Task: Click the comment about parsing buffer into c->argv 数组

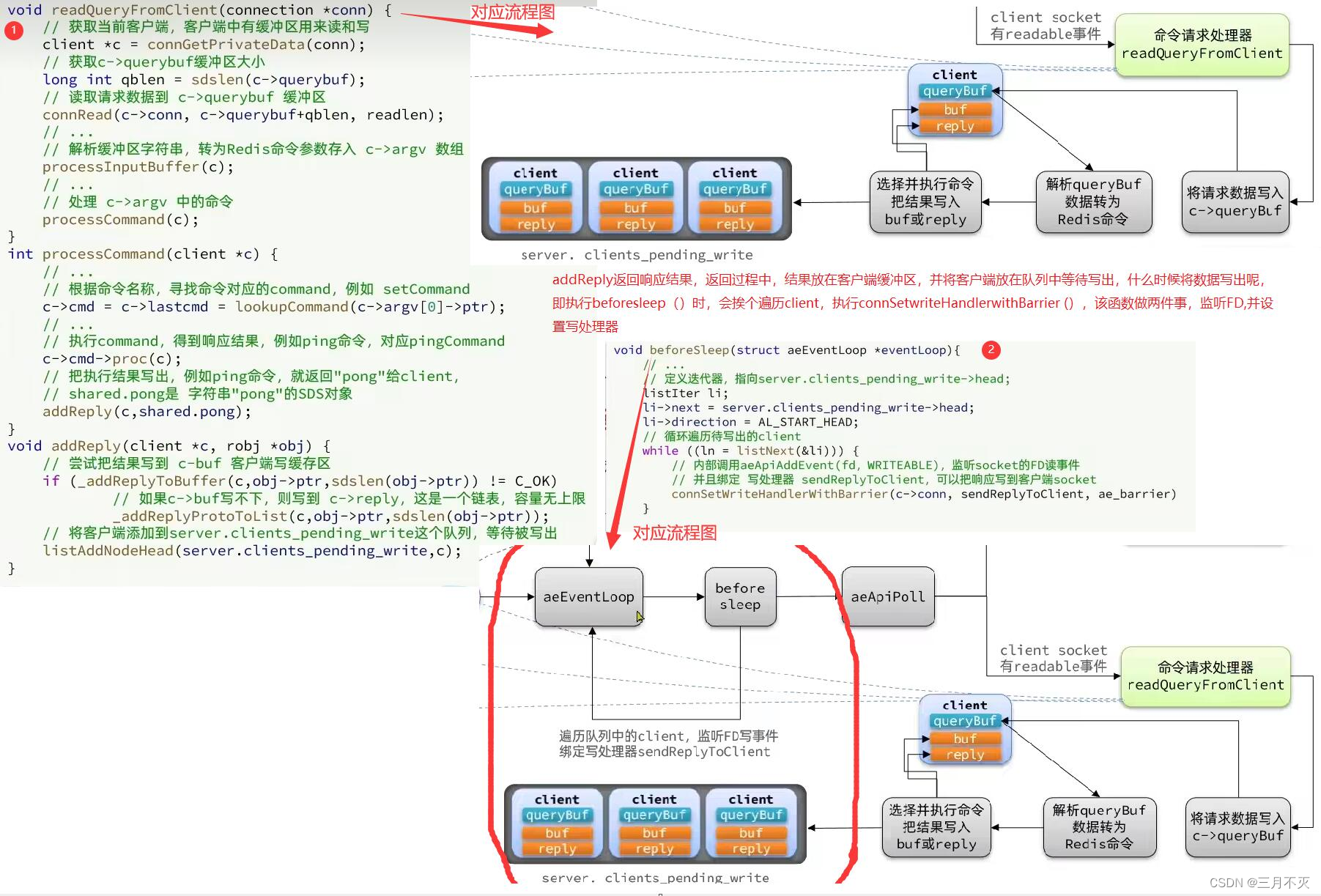Action: (253, 149)
